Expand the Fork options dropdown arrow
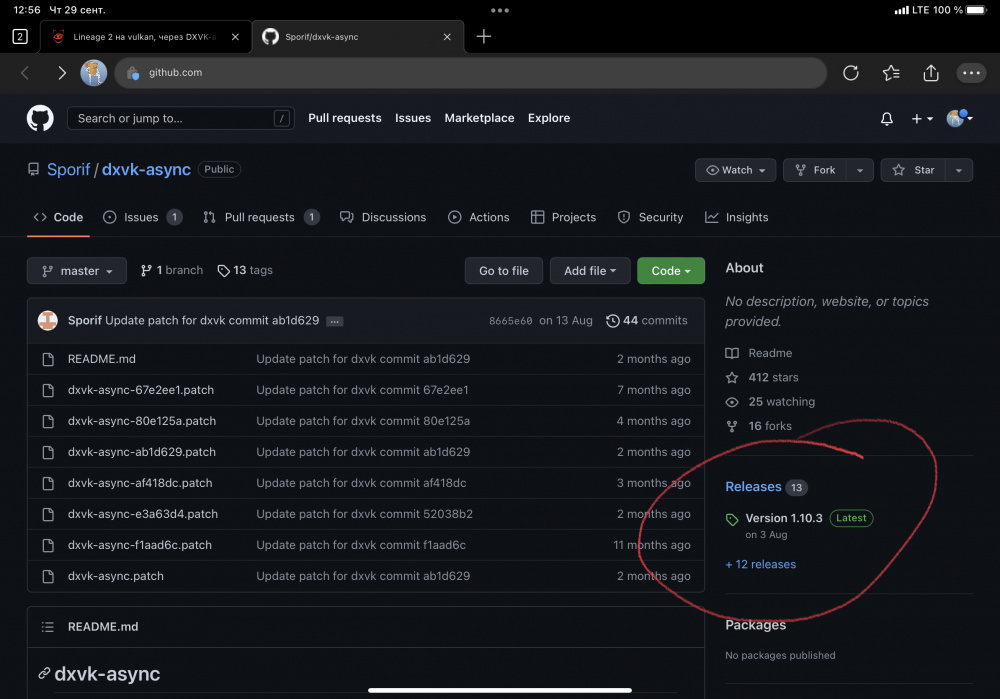The height and width of the screenshot is (699, 1000). pyautogui.click(x=859, y=170)
